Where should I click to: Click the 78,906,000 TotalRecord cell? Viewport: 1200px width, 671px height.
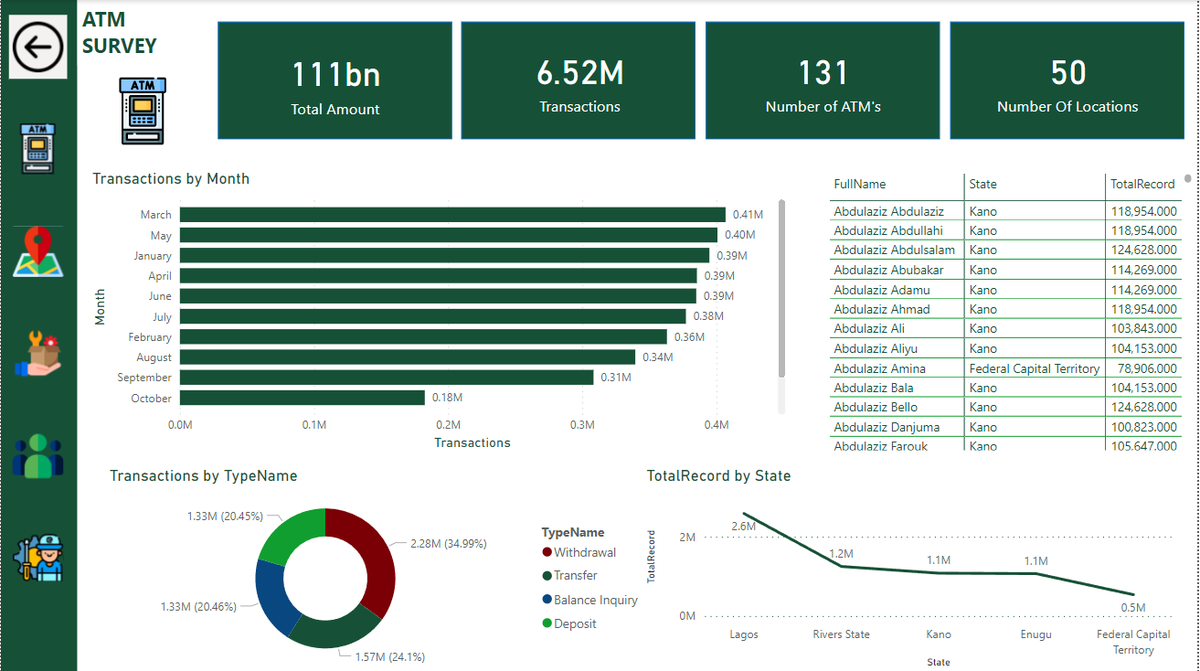tap(1146, 368)
